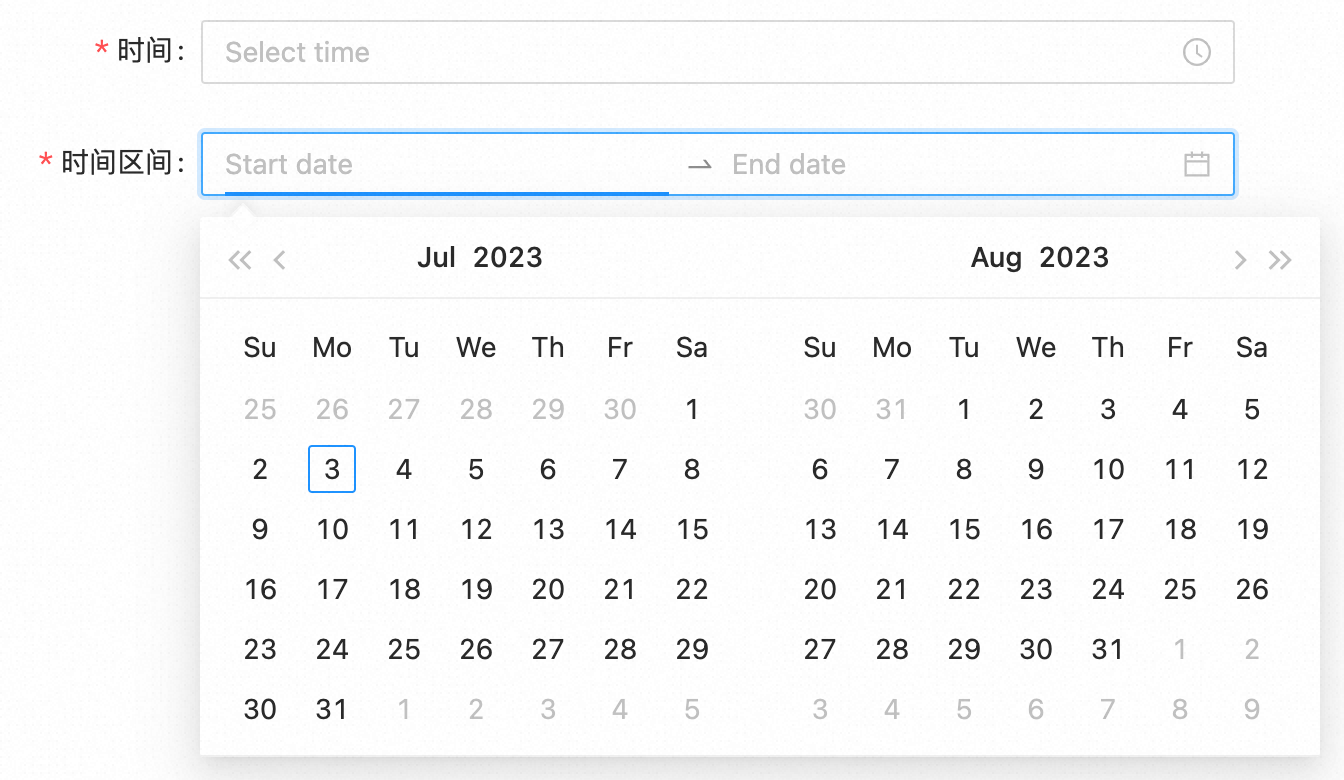This screenshot has height=780, width=1344.
Task: Go to next month arrow
Action: tap(1240, 260)
